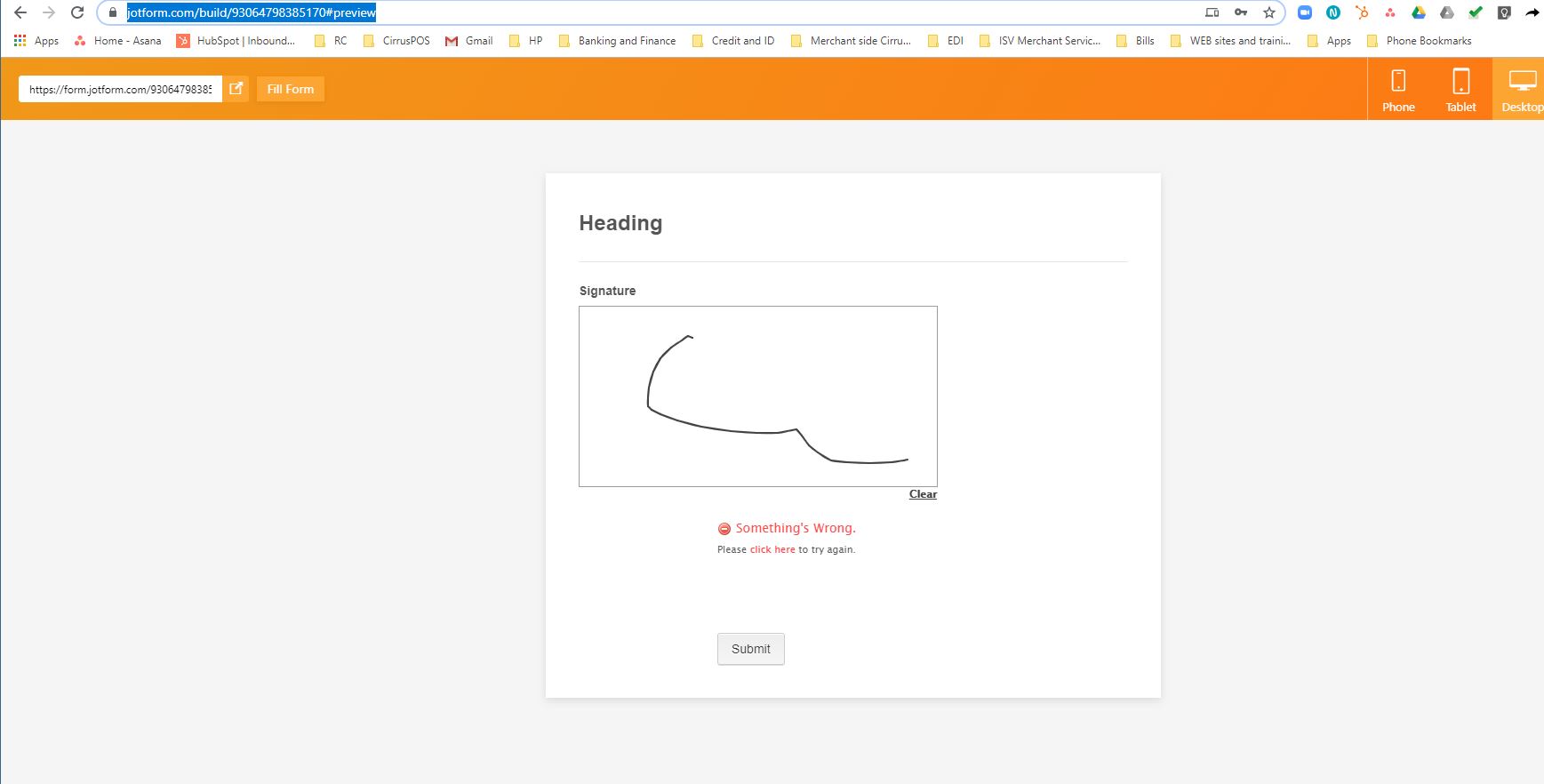Click the 'Signature' field label

[607, 291]
